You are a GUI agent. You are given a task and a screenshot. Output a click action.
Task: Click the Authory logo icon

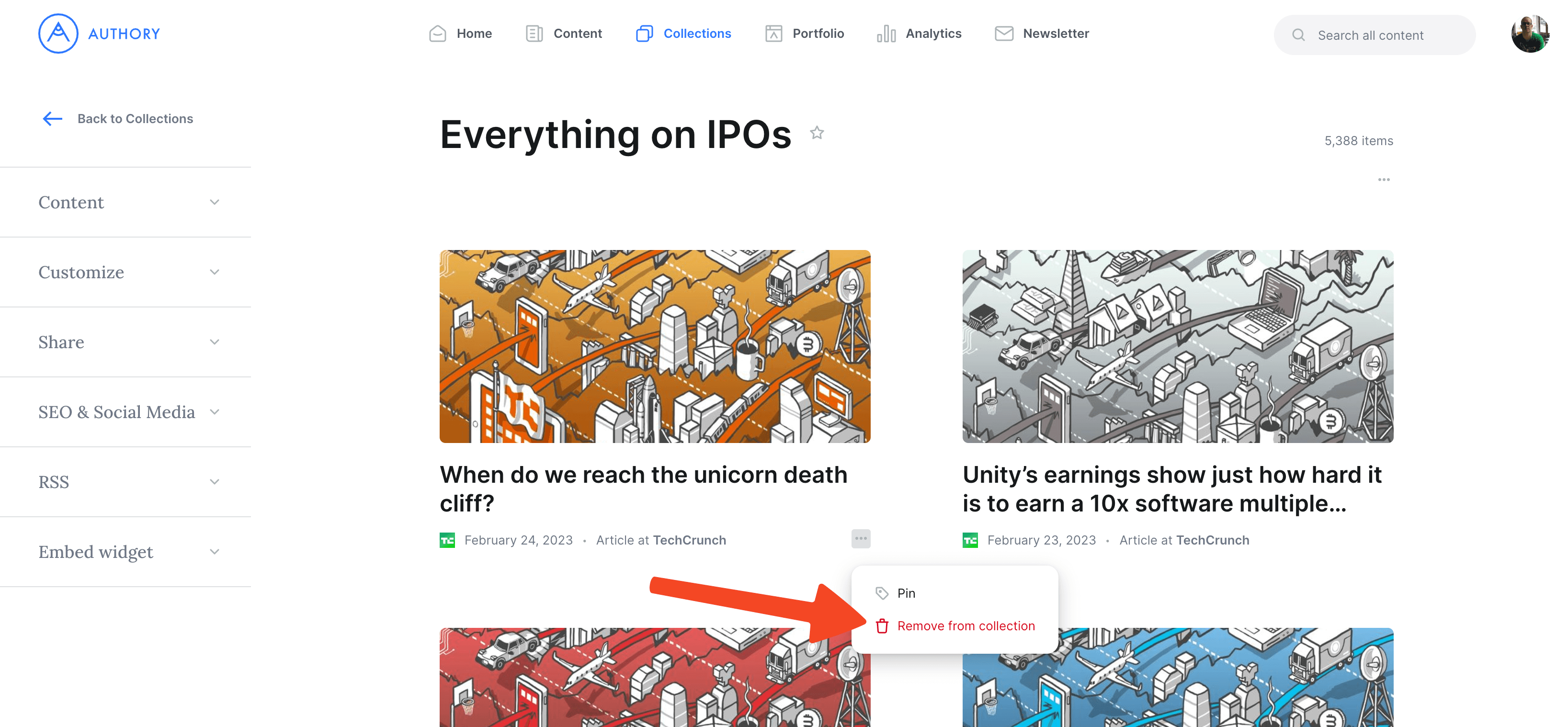point(58,34)
